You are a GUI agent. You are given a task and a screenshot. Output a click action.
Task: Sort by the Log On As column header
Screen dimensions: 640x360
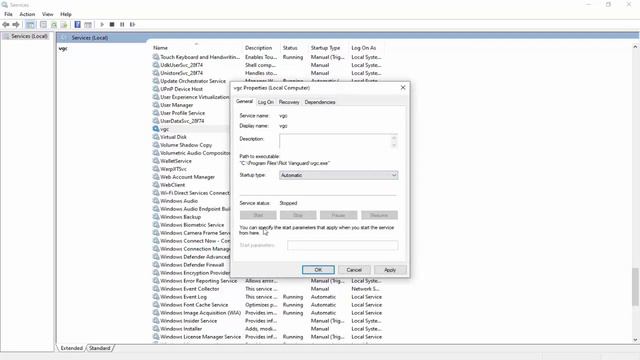tap(366, 48)
